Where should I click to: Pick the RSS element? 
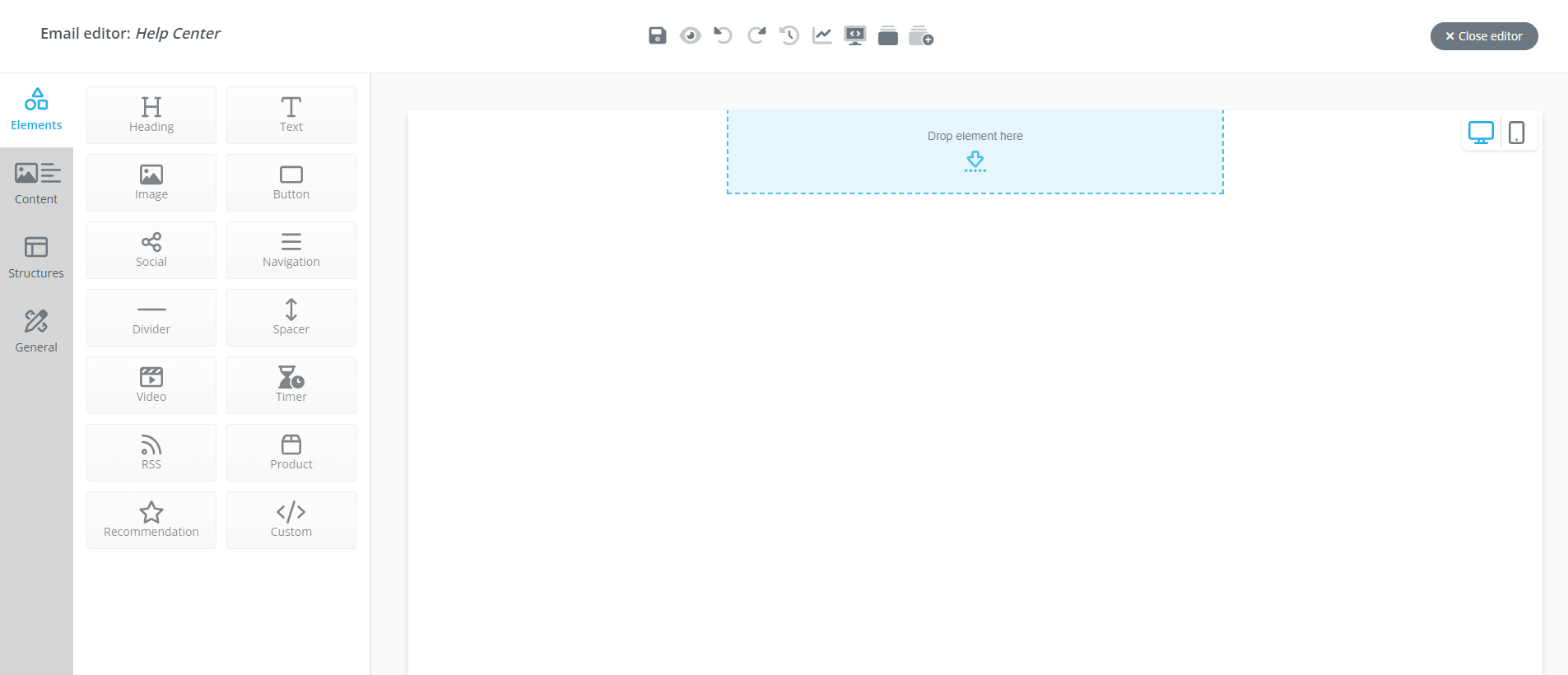[151, 453]
